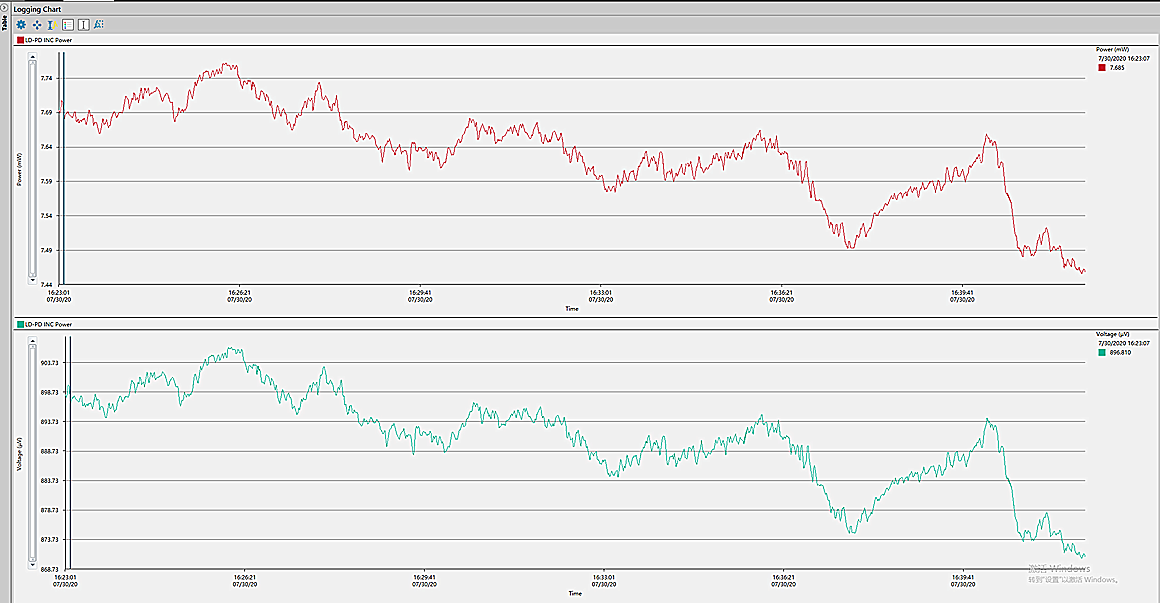Click the red LD-PD INC Power series square
The height and width of the screenshot is (603, 1160).
[19, 40]
